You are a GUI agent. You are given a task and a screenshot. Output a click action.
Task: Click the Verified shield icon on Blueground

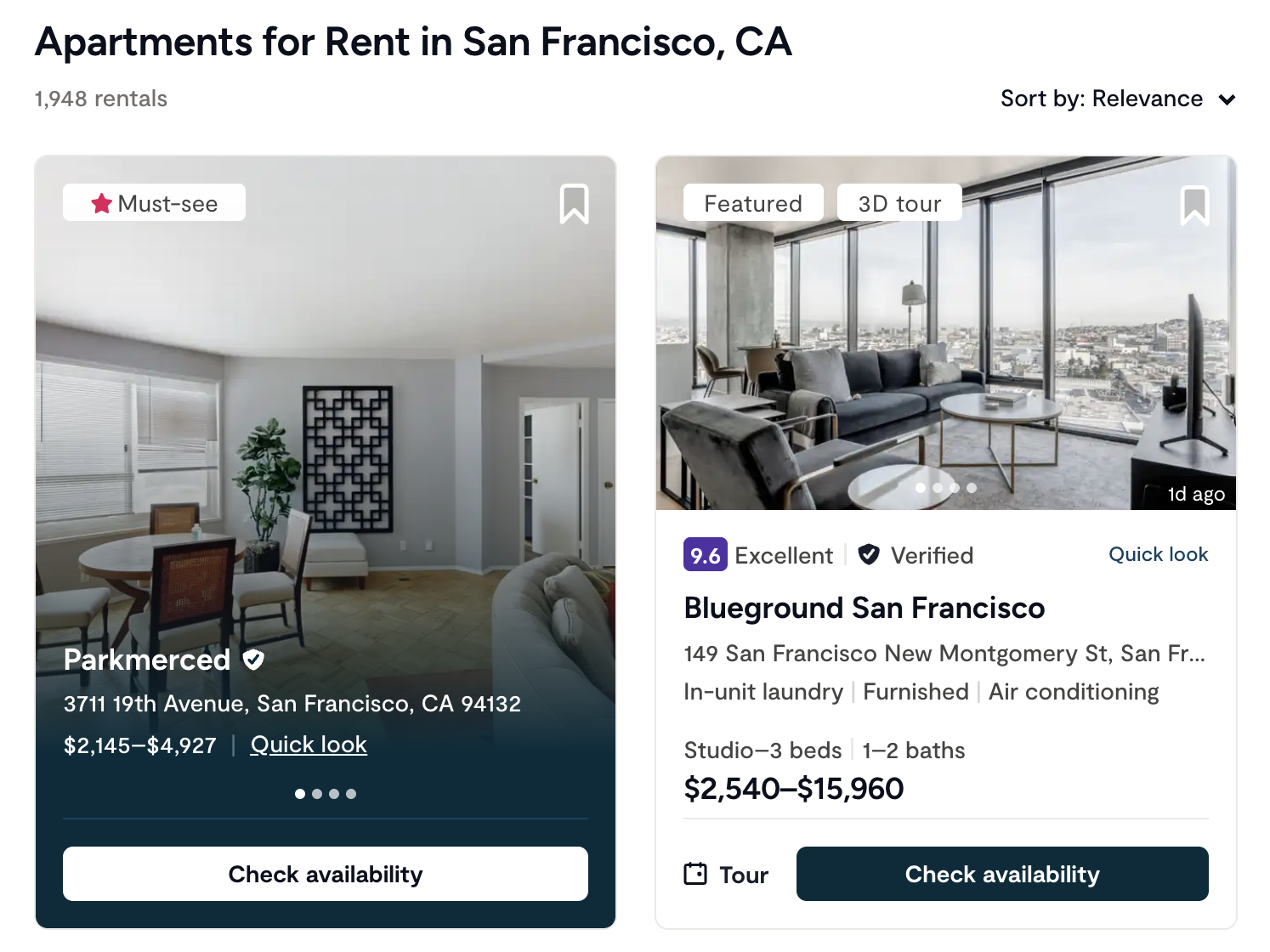click(x=868, y=555)
